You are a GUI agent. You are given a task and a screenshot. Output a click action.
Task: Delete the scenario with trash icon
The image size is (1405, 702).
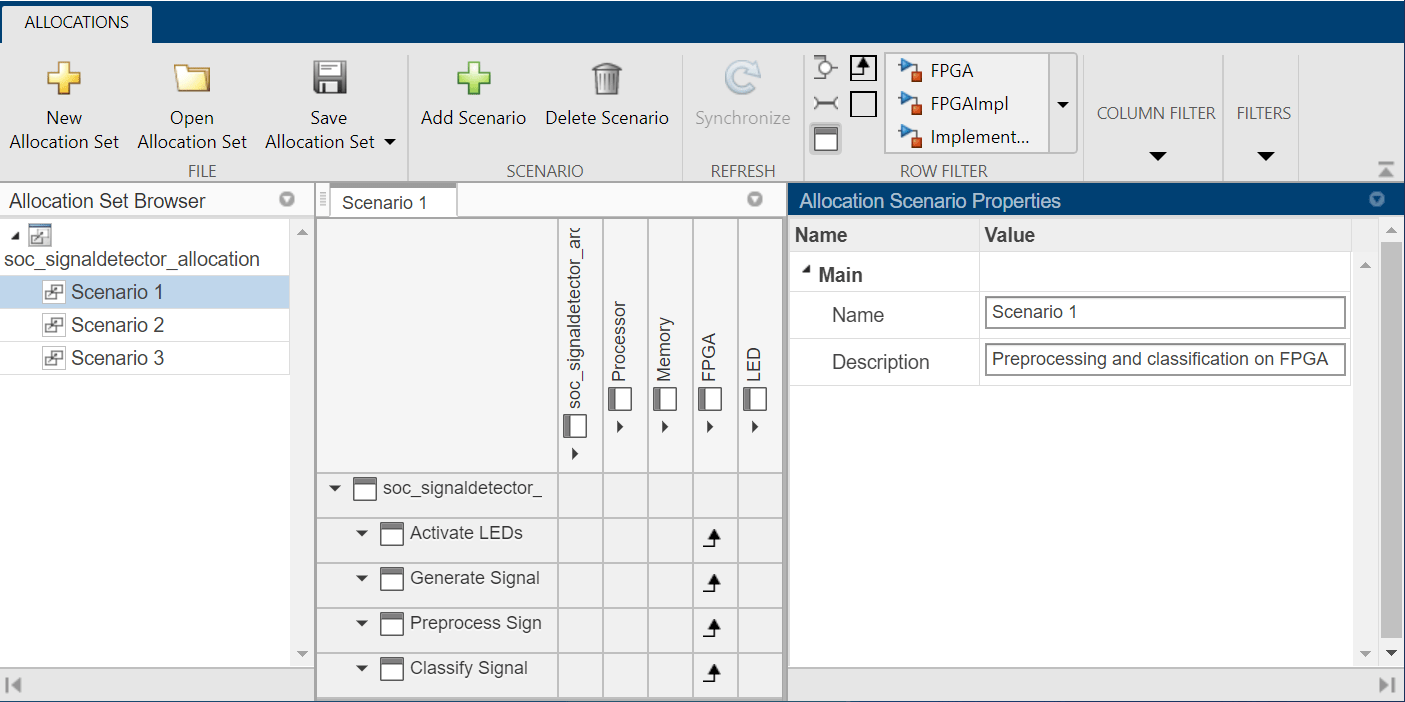[606, 78]
